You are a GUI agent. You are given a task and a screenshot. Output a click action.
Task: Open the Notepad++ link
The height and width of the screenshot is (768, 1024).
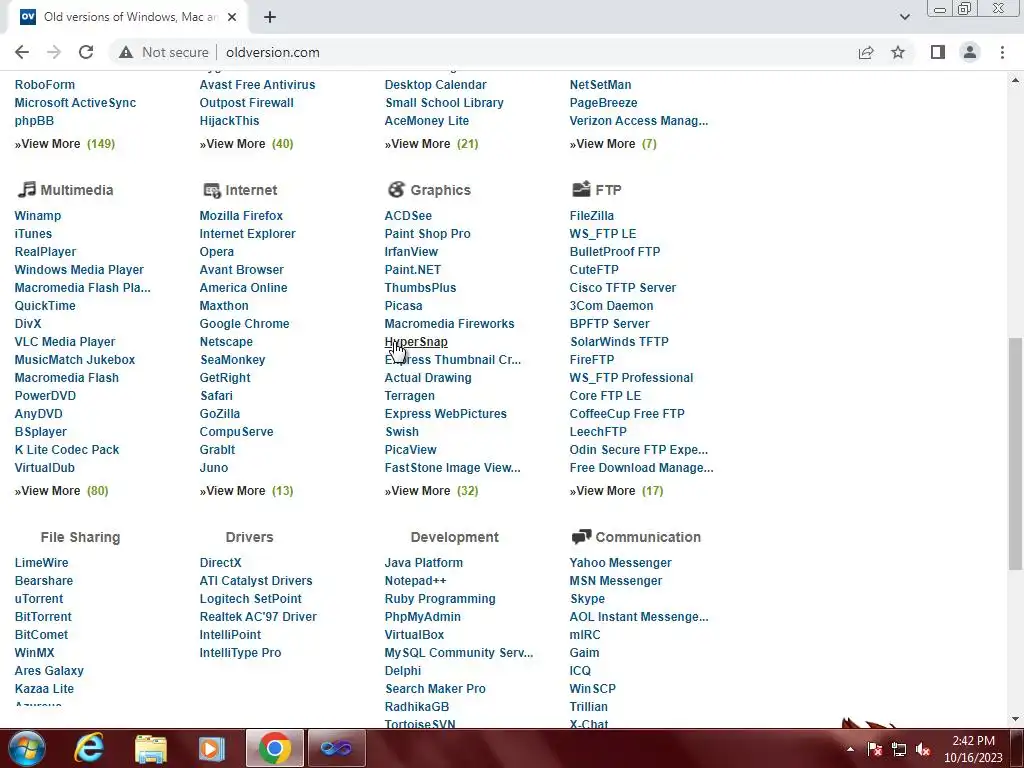(415, 581)
